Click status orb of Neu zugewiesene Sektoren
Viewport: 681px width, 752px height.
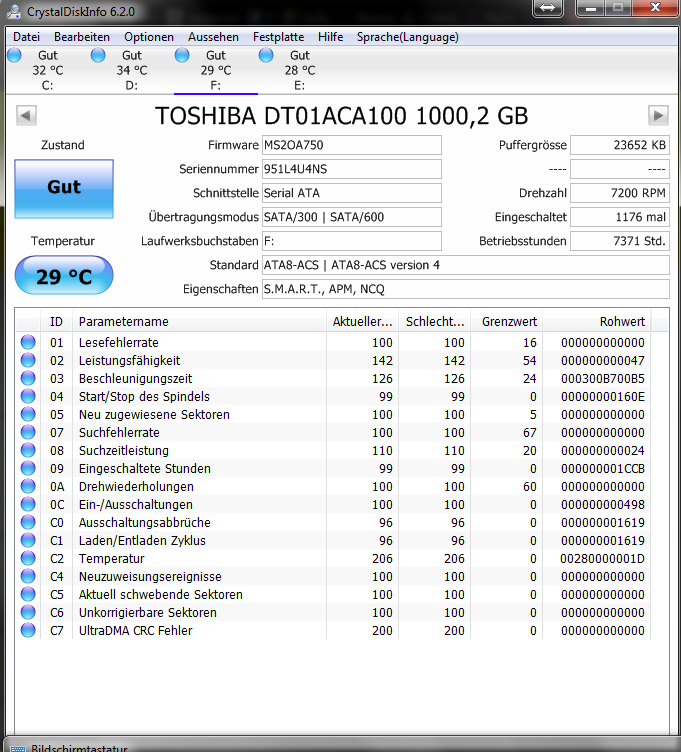28,414
